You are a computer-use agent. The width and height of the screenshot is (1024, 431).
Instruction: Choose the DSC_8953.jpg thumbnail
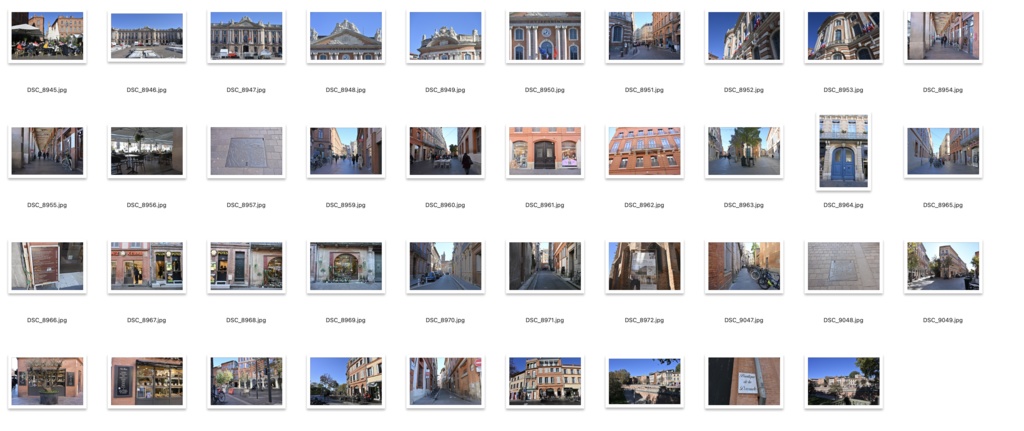843,36
